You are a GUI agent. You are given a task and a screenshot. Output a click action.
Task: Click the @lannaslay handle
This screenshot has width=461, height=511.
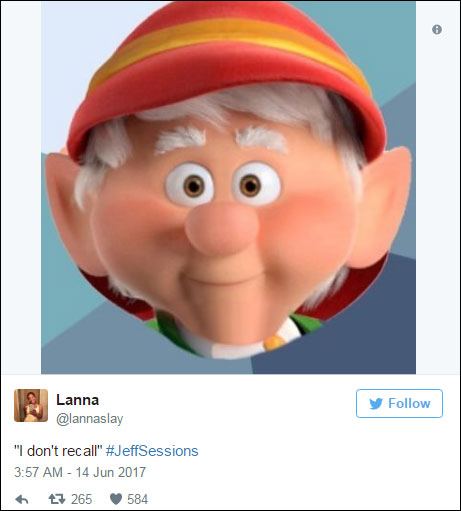click(90, 419)
